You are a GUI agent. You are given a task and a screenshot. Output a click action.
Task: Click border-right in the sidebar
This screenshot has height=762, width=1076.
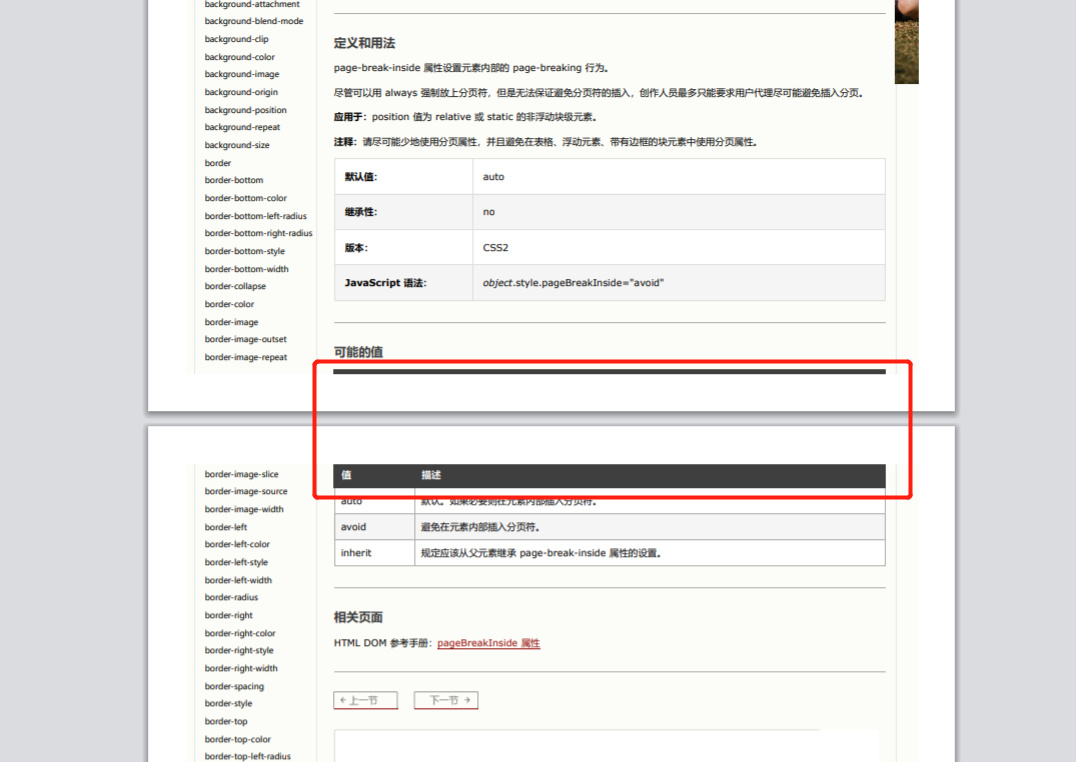(x=229, y=615)
